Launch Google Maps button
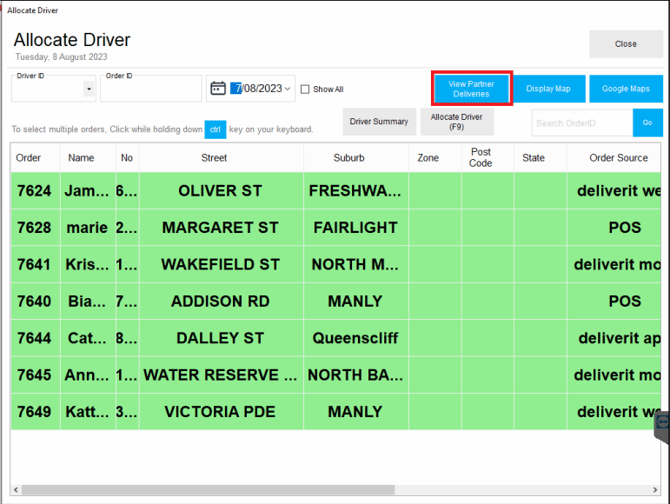 [x=626, y=89]
